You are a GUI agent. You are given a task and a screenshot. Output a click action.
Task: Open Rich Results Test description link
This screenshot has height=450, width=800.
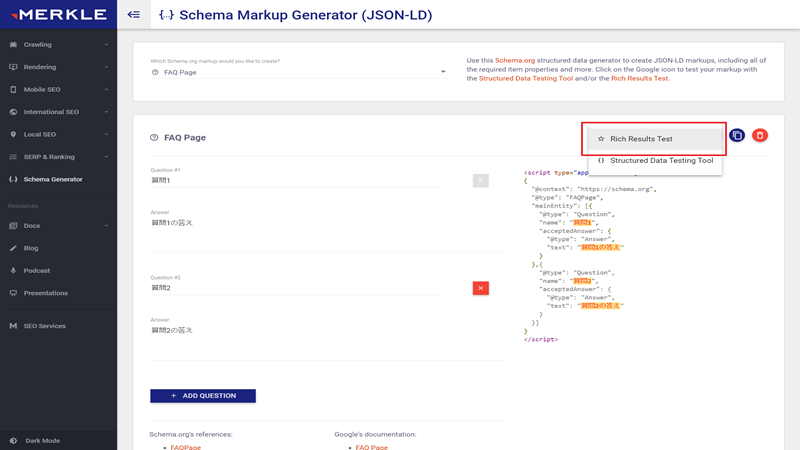(639, 79)
